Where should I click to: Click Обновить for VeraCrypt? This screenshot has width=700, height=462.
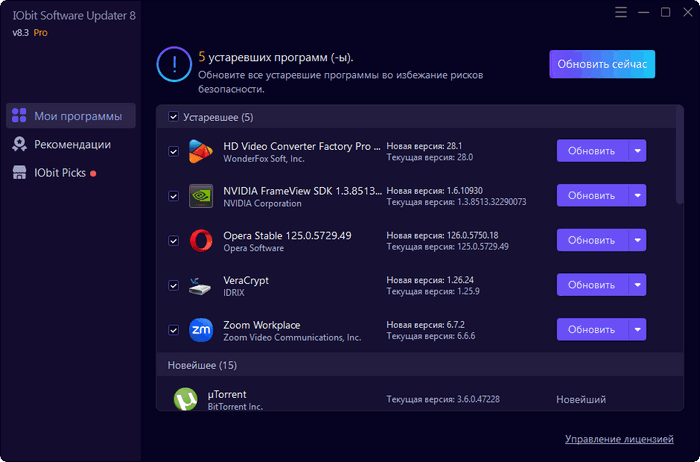click(x=592, y=285)
